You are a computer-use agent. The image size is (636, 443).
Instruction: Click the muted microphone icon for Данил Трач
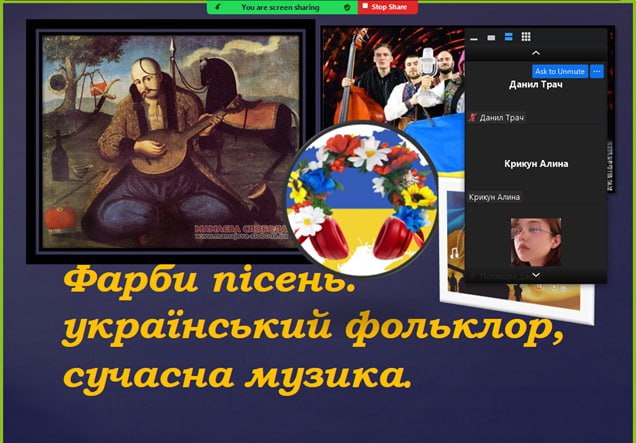point(472,118)
